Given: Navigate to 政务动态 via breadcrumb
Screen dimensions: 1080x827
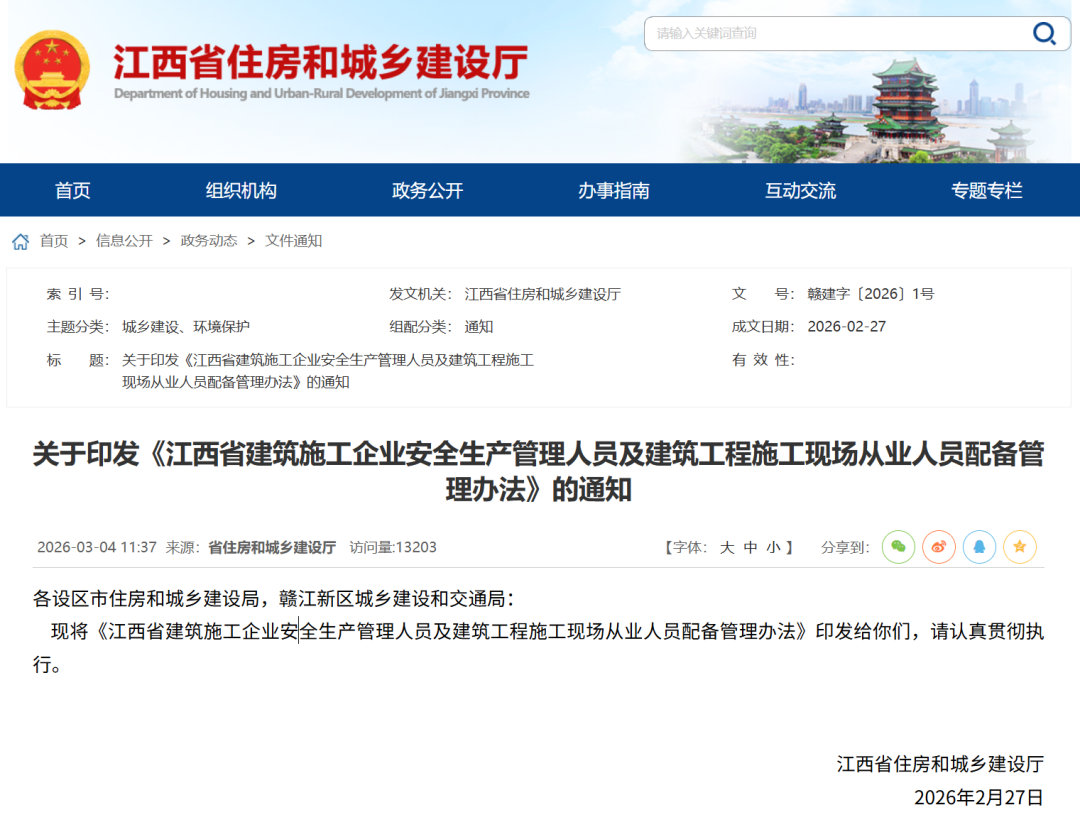Looking at the screenshot, I should click(208, 240).
